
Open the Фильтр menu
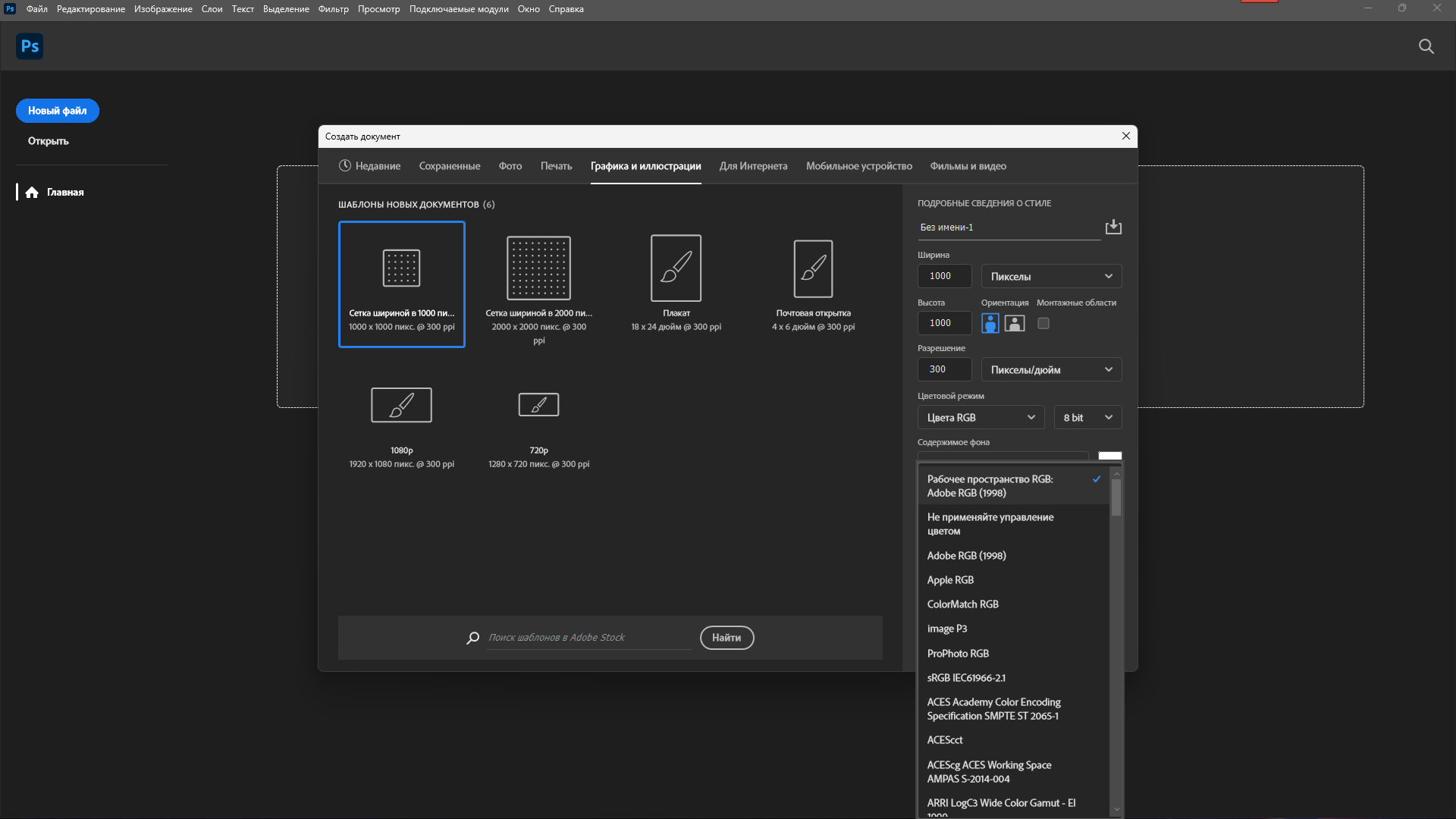[334, 9]
